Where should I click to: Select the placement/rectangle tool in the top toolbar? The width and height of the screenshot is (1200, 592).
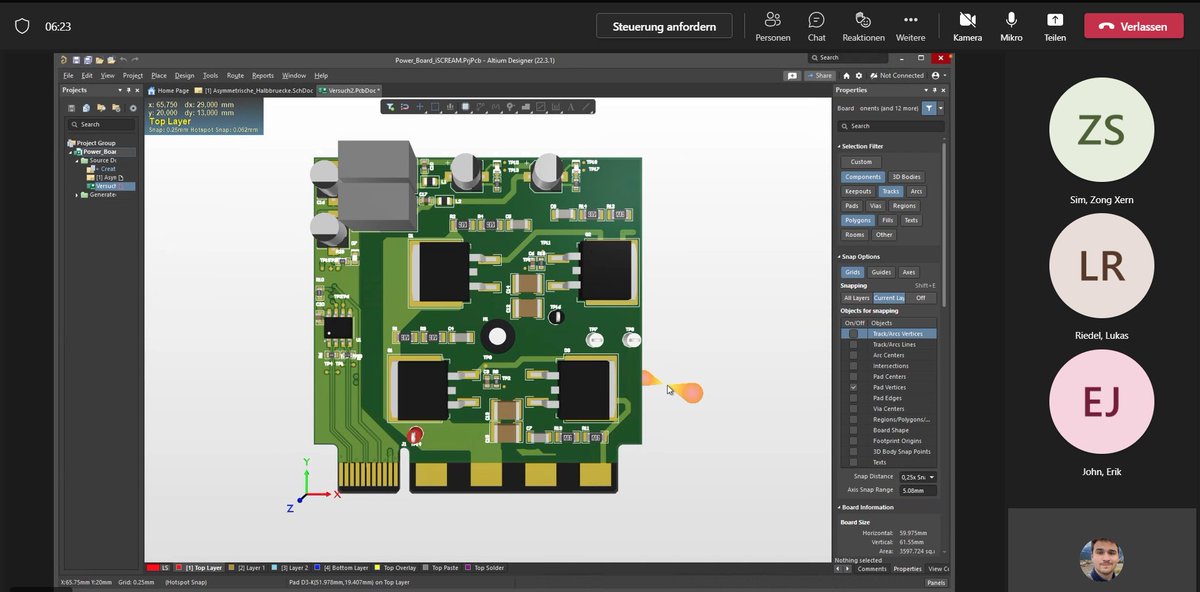pyautogui.click(x=434, y=106)
